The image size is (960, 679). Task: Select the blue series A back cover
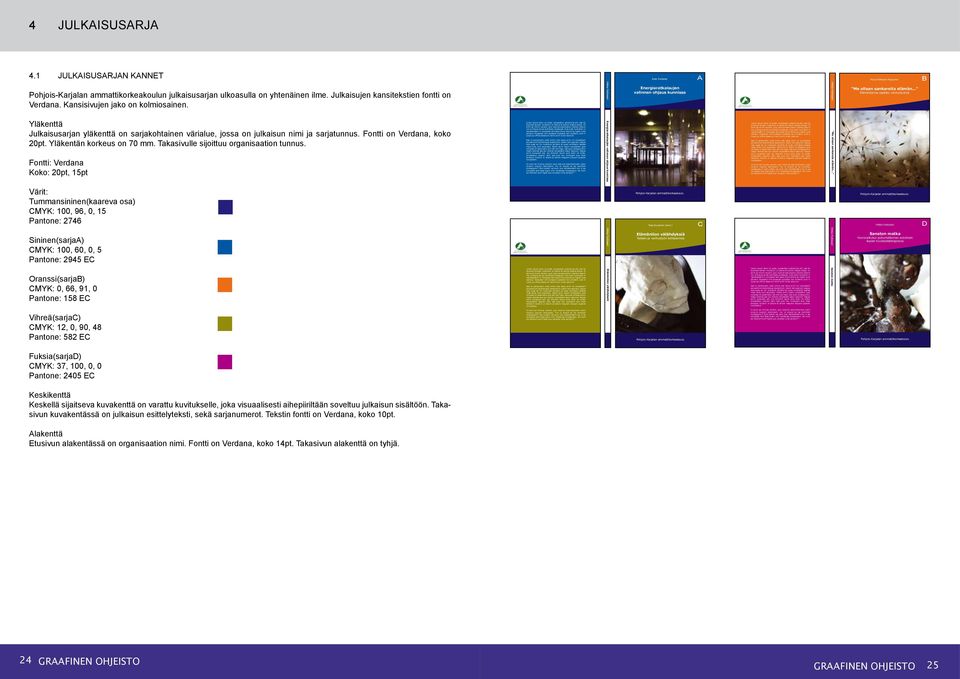tap(555, 137)
